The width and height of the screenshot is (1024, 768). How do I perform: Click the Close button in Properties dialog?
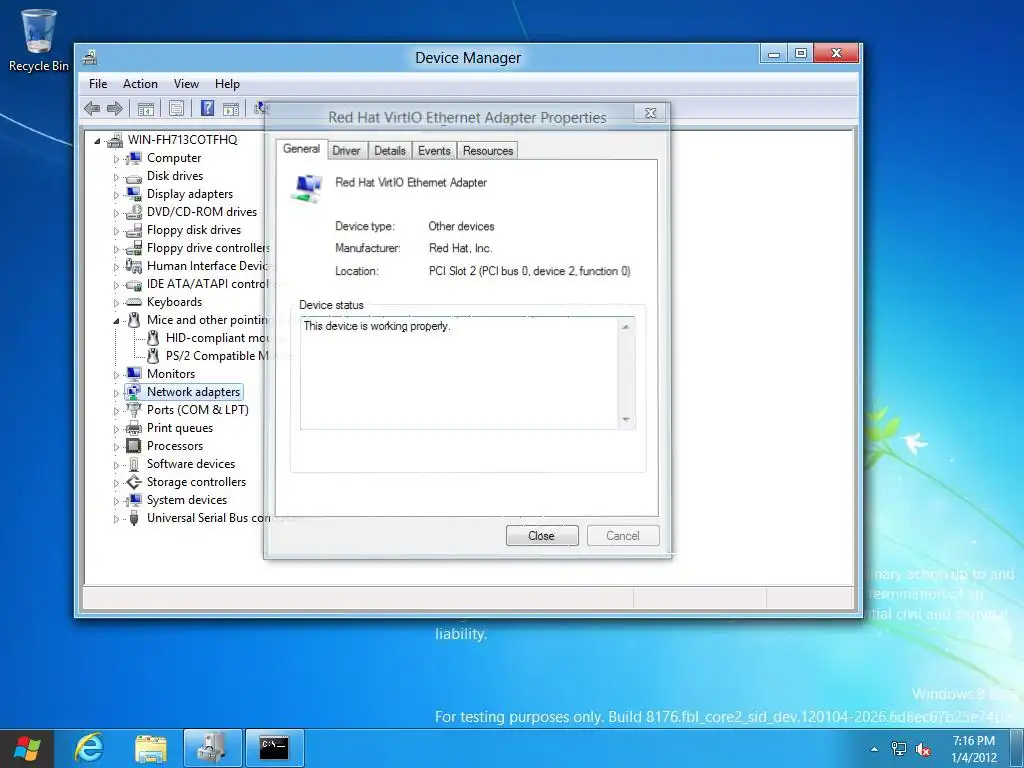[542, 536]
